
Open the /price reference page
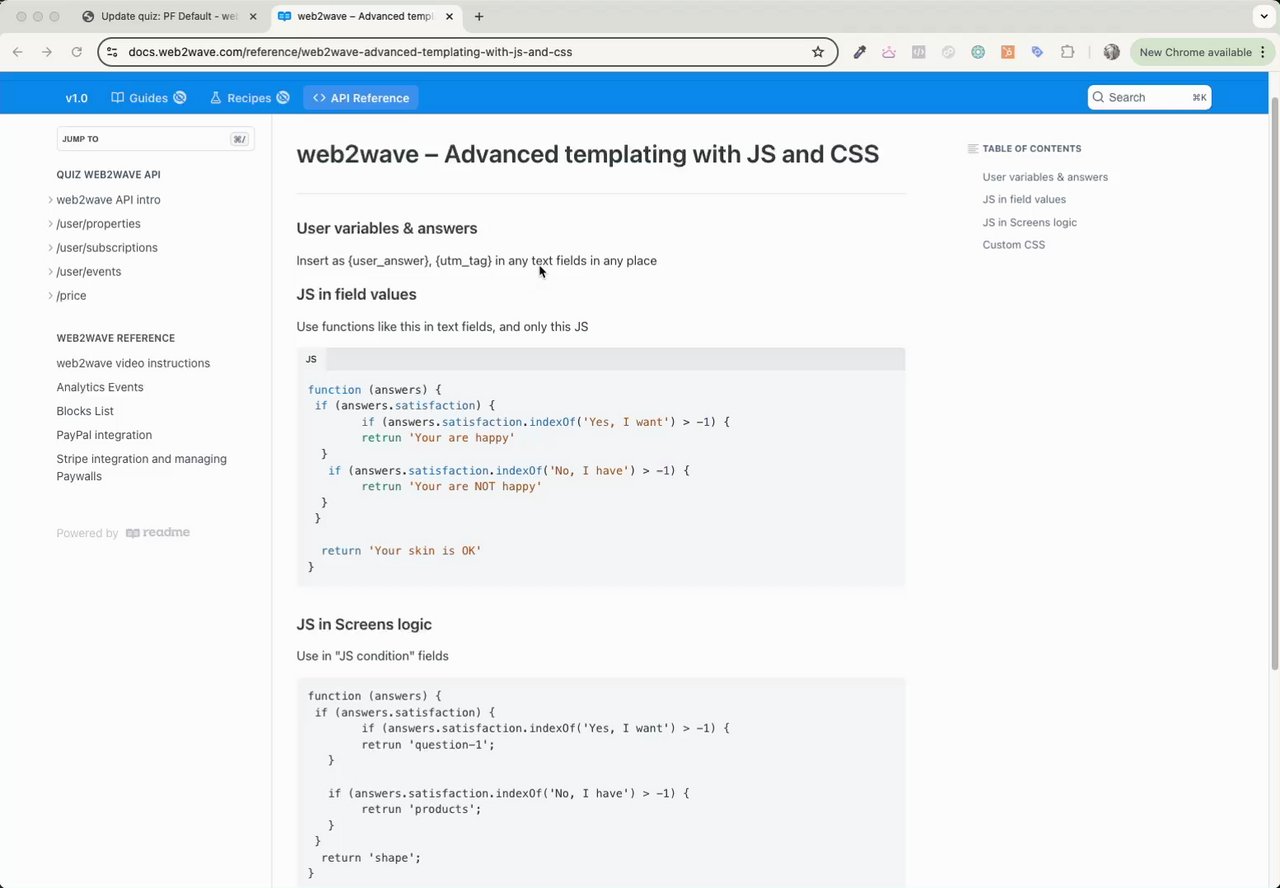71,296
